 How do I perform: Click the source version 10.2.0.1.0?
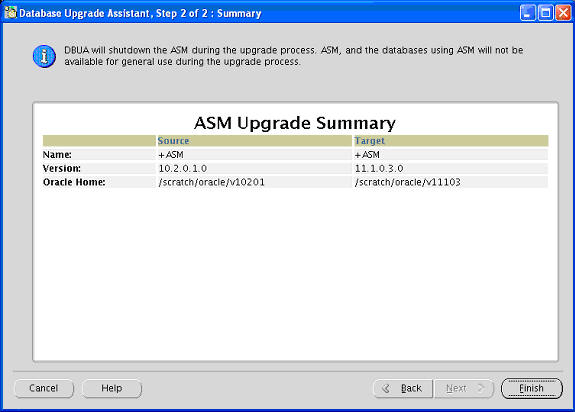point(183,168)
